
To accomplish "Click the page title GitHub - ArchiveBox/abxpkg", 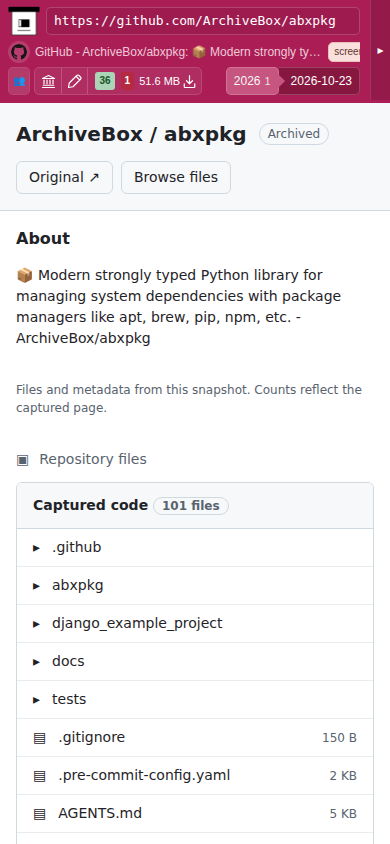I will (x=178, y=52).
